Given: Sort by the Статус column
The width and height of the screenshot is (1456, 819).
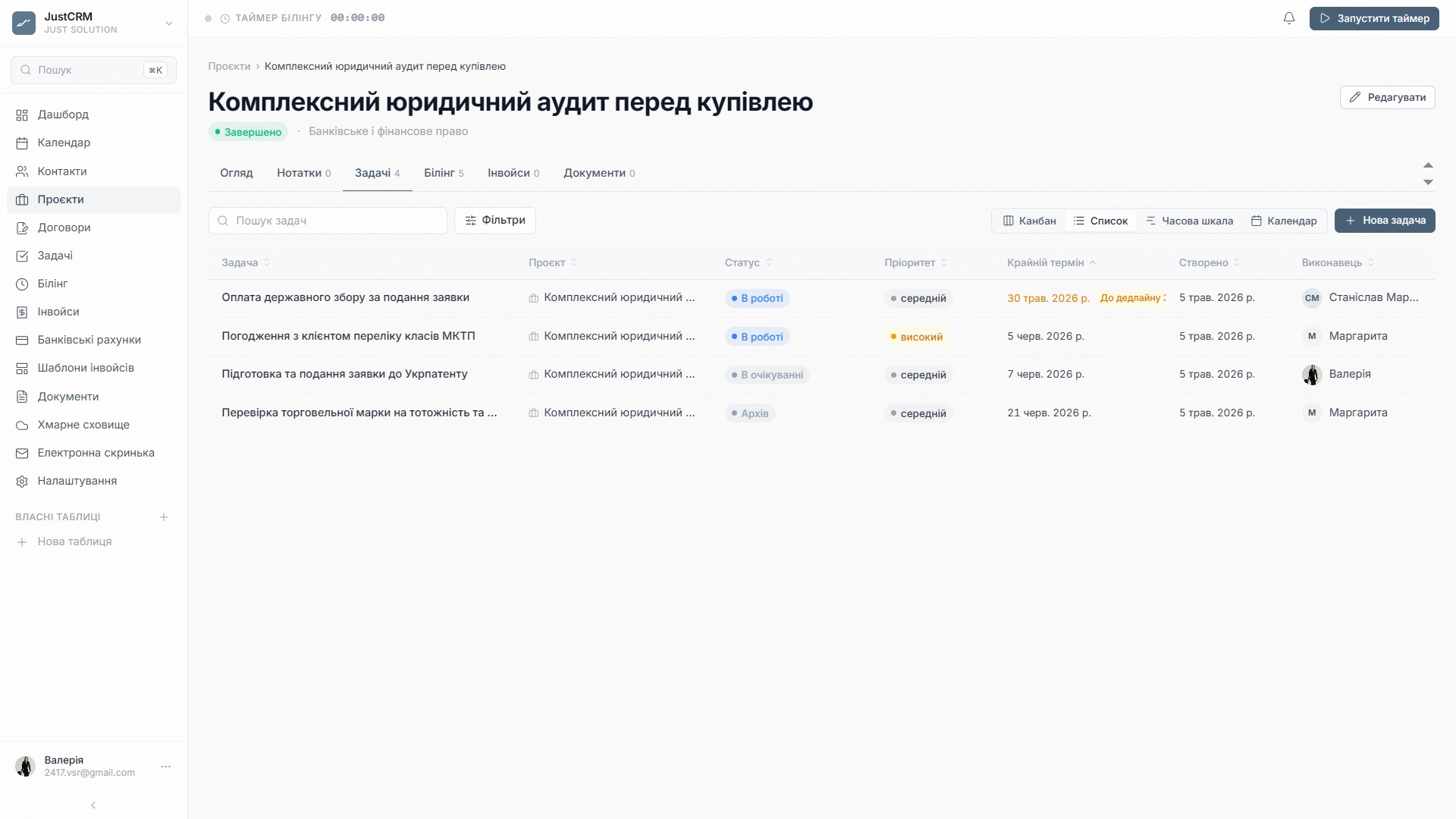Looking at the screenshot, I should (748, 262).
